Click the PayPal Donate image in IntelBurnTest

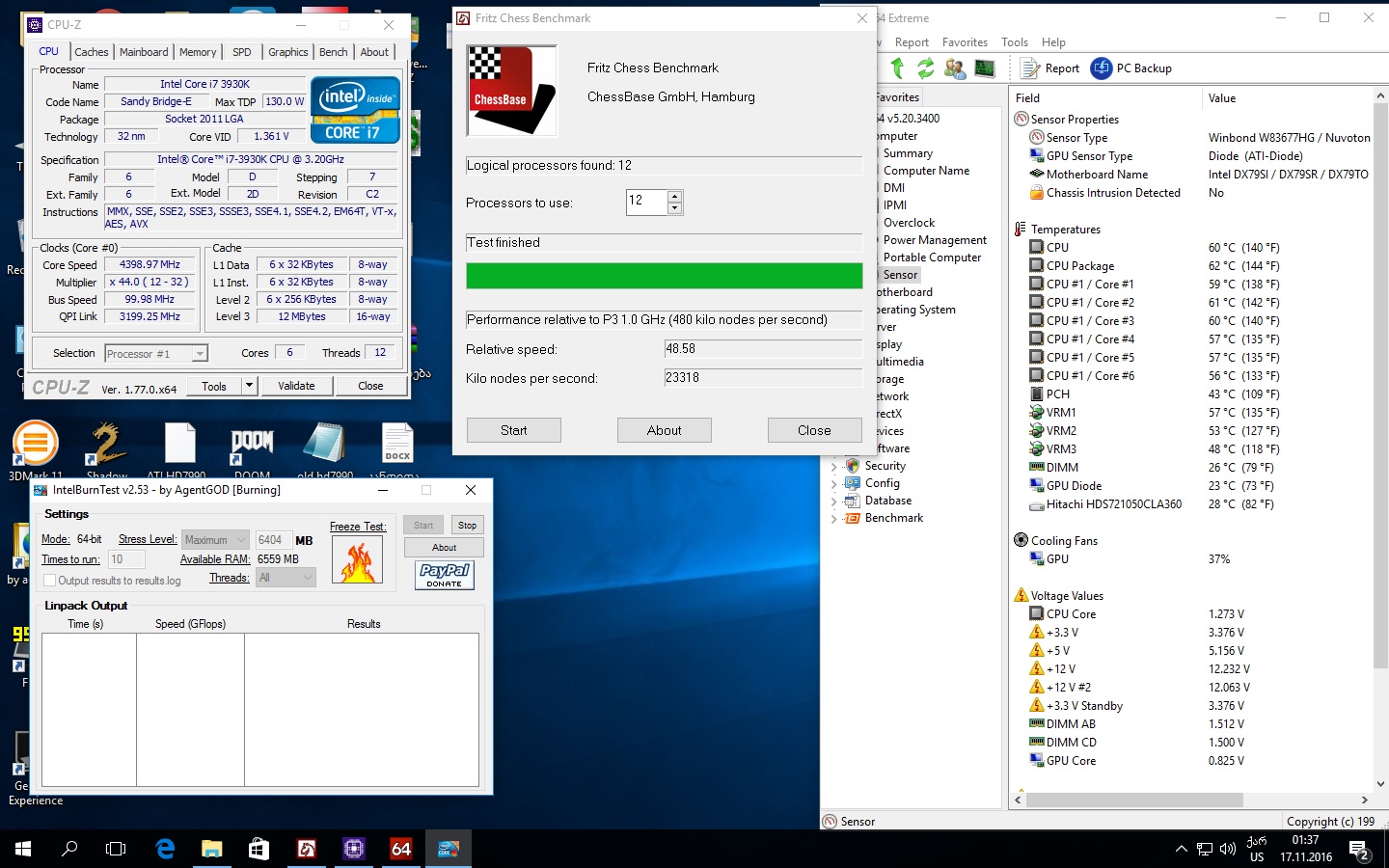coord(445,575)
